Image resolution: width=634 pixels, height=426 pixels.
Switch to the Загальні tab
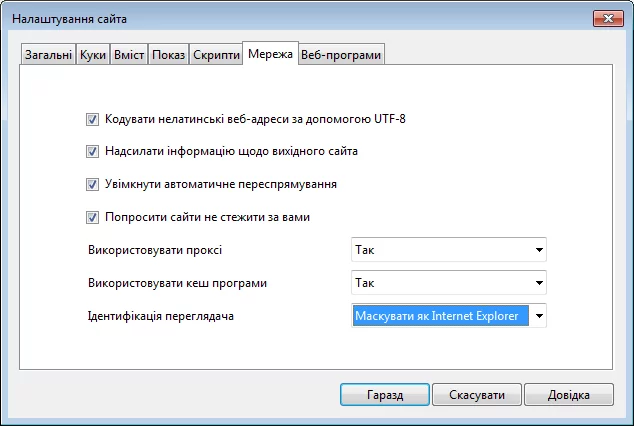coord(48,55)
